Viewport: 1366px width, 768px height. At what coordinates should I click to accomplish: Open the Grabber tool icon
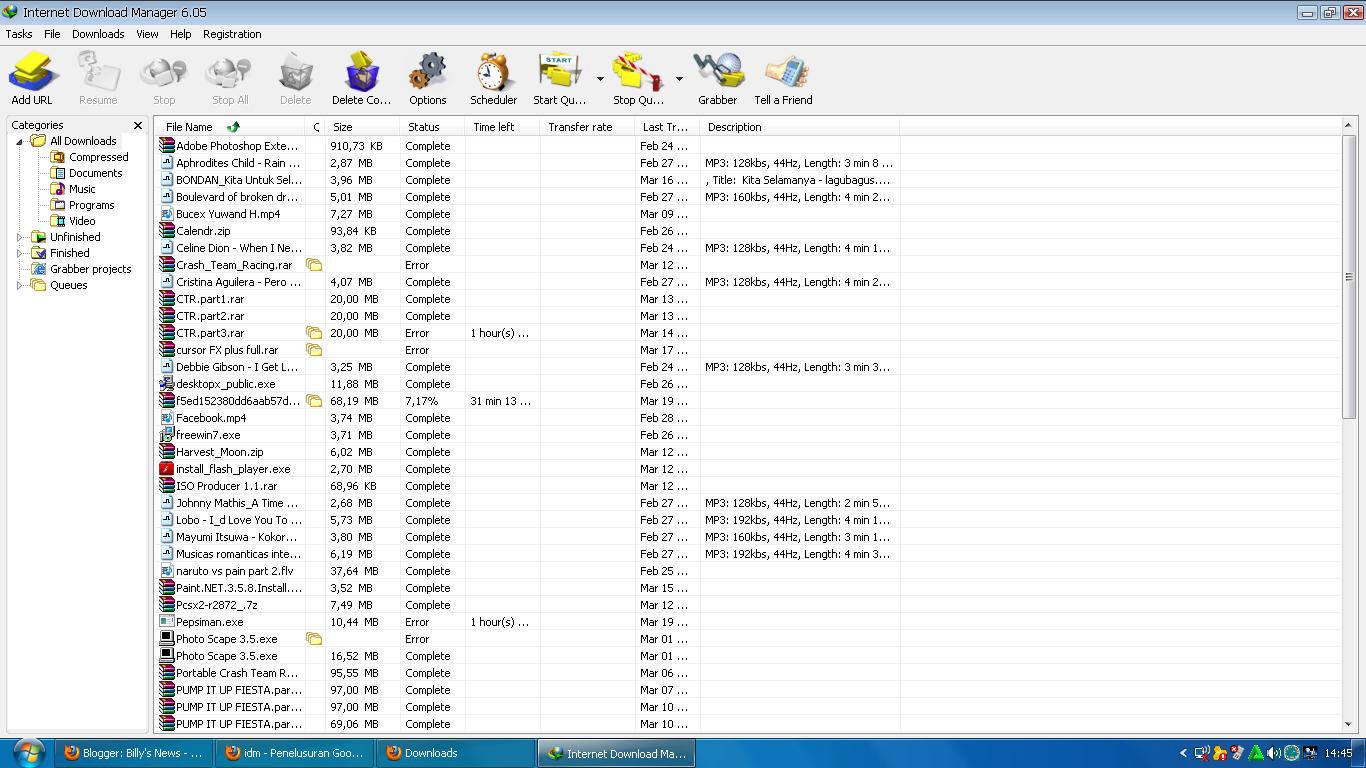pyautogui.click(x=718, y=72)
